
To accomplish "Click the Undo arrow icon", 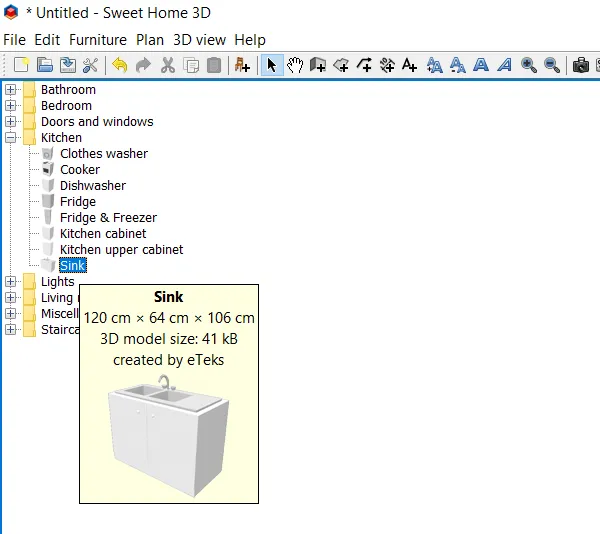I will coord(120,65).
